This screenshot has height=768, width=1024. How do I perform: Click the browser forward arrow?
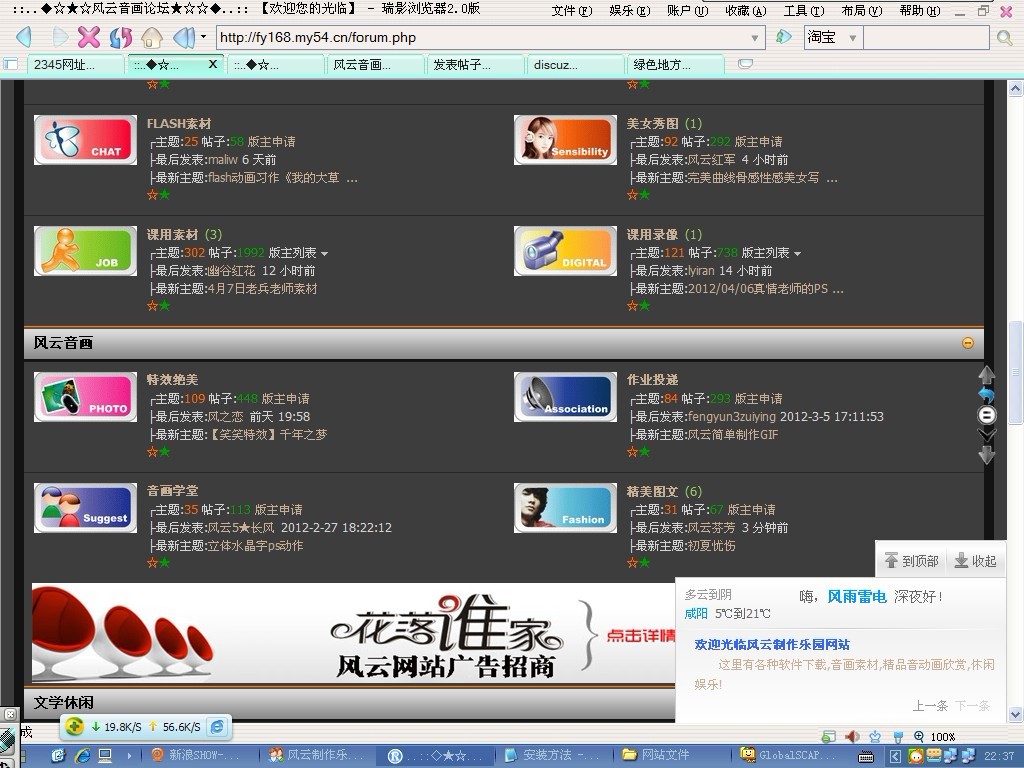[60, 37]
